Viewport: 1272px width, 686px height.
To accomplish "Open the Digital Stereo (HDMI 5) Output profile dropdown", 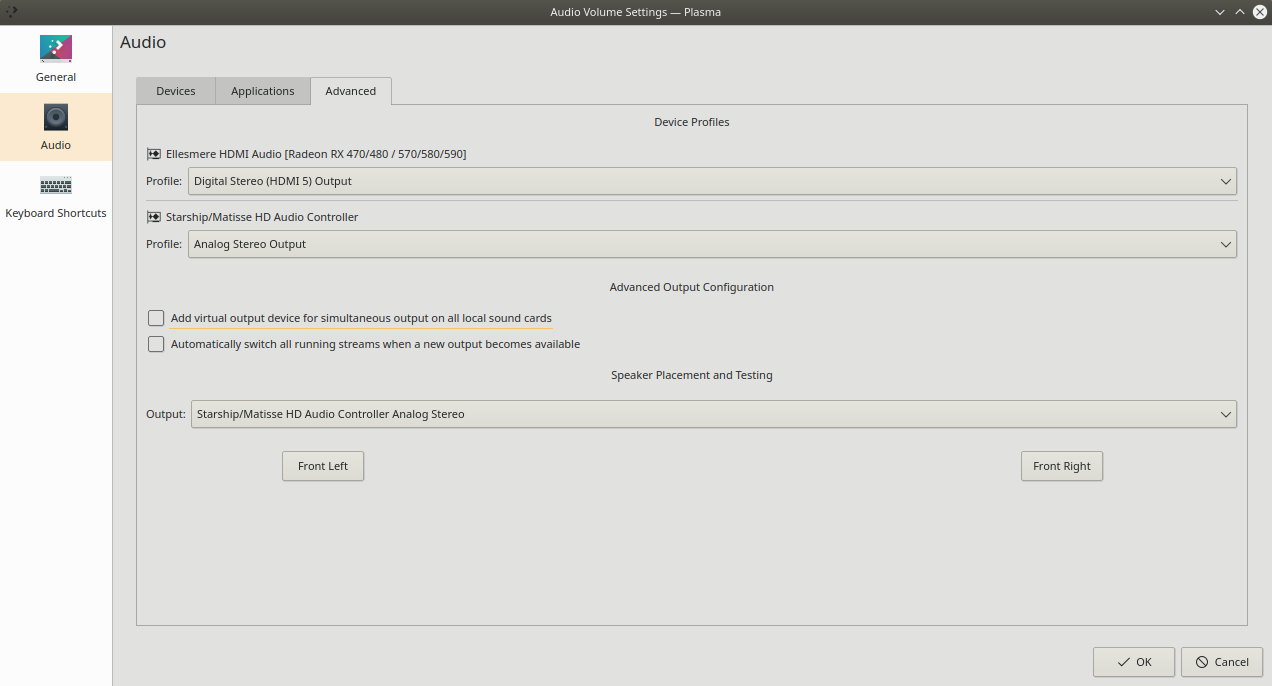I will (x=712, y=181).
